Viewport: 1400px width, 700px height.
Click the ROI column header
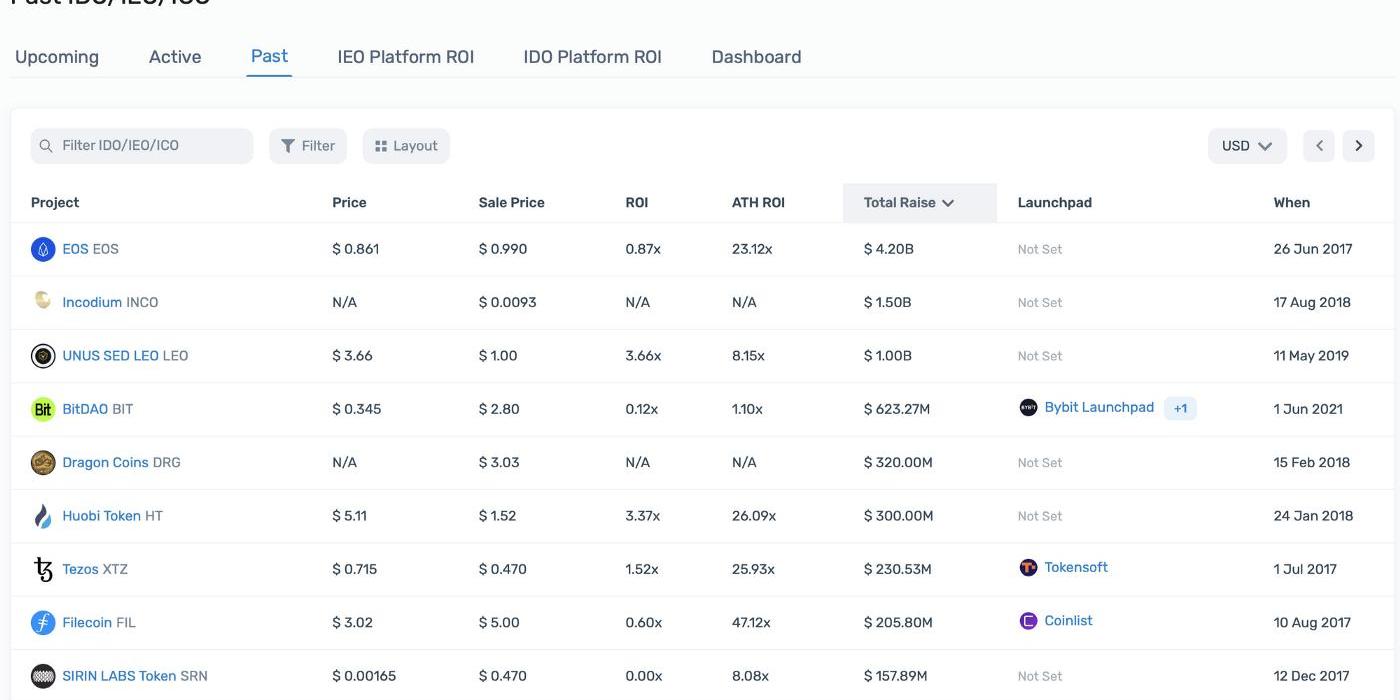pos(637,203)
